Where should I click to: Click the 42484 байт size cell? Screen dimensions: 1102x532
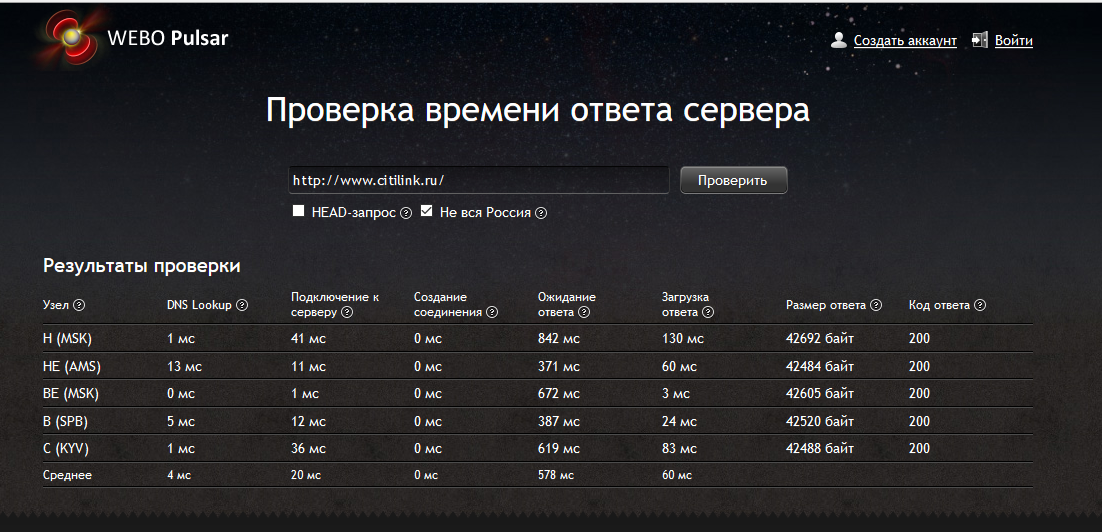pyautogui.click(x=819, y=367)
